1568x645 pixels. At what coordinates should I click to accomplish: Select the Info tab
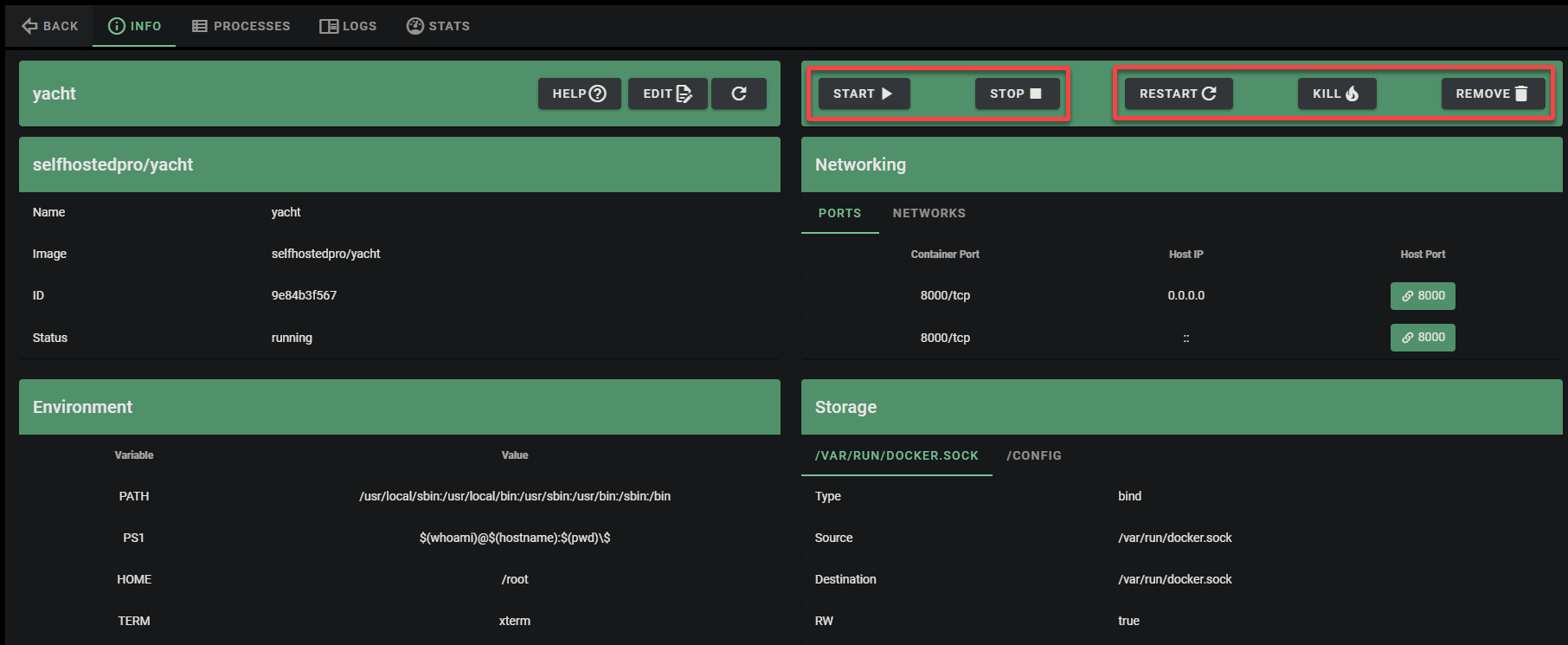pyautogui.click(x=134, y=26)
